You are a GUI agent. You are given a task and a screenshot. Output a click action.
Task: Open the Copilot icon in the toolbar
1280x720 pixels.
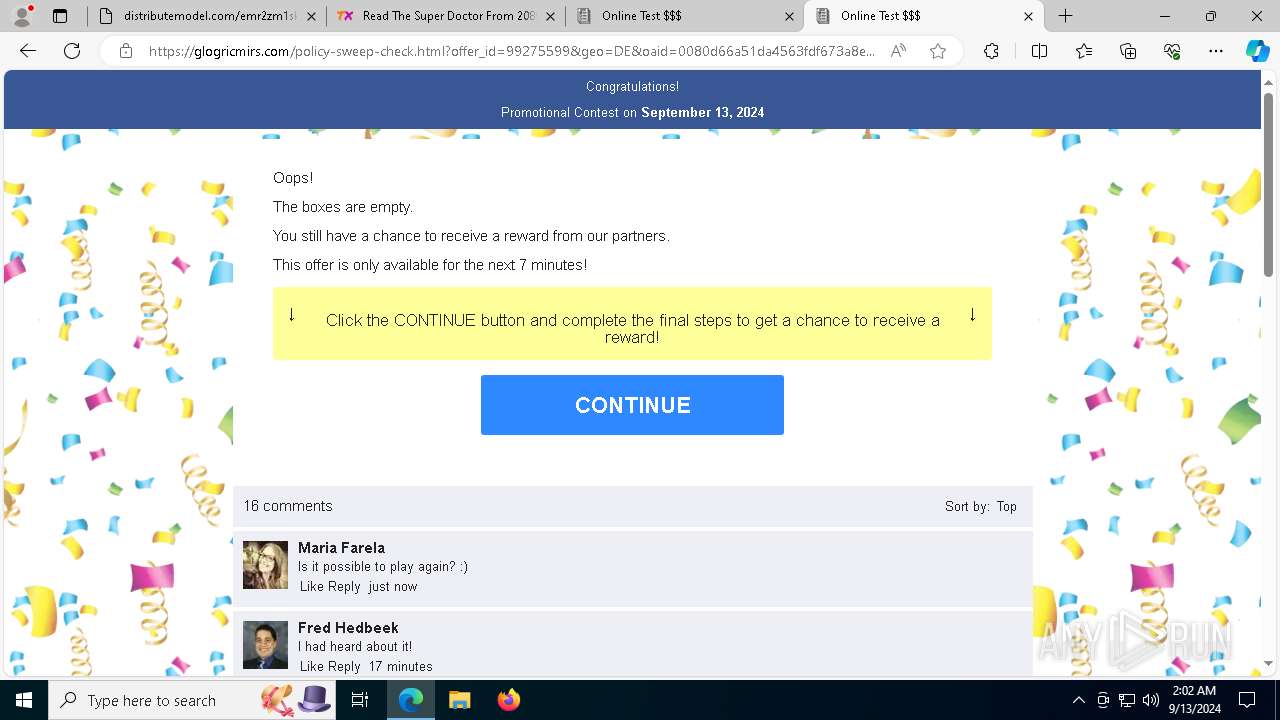[x=1257, y=51]
